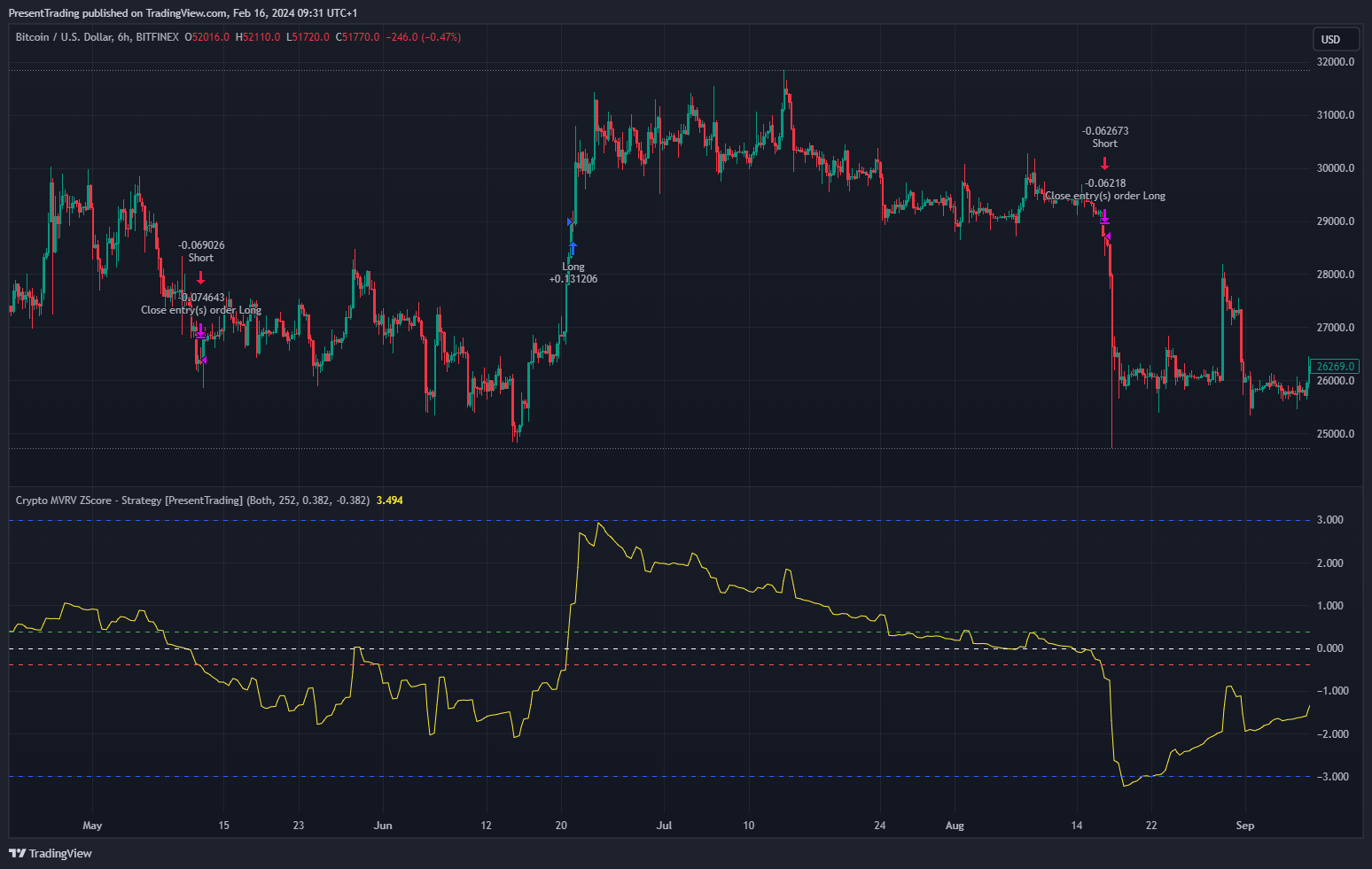The width and height of the screenshot is (1372, 869).
Task: Click the -0.069026 Short trade label
Action: [x=201, y=252]
